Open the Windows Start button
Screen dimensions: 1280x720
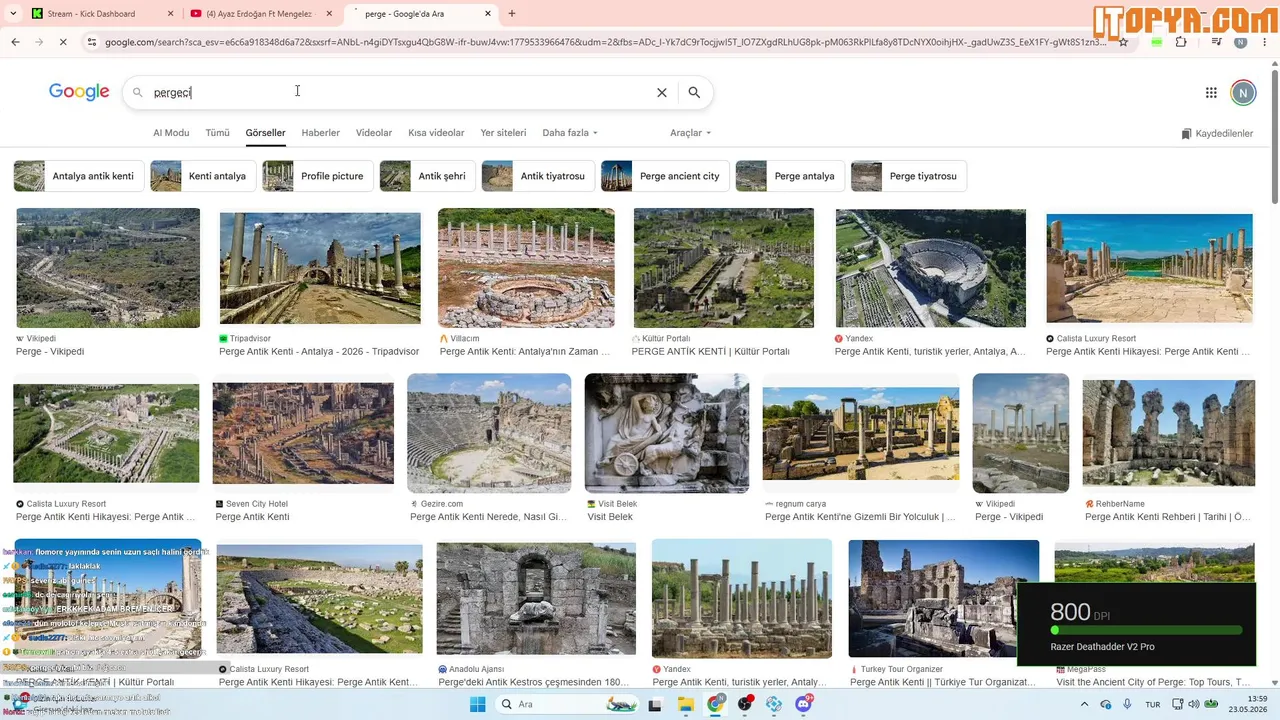[477, 704]
